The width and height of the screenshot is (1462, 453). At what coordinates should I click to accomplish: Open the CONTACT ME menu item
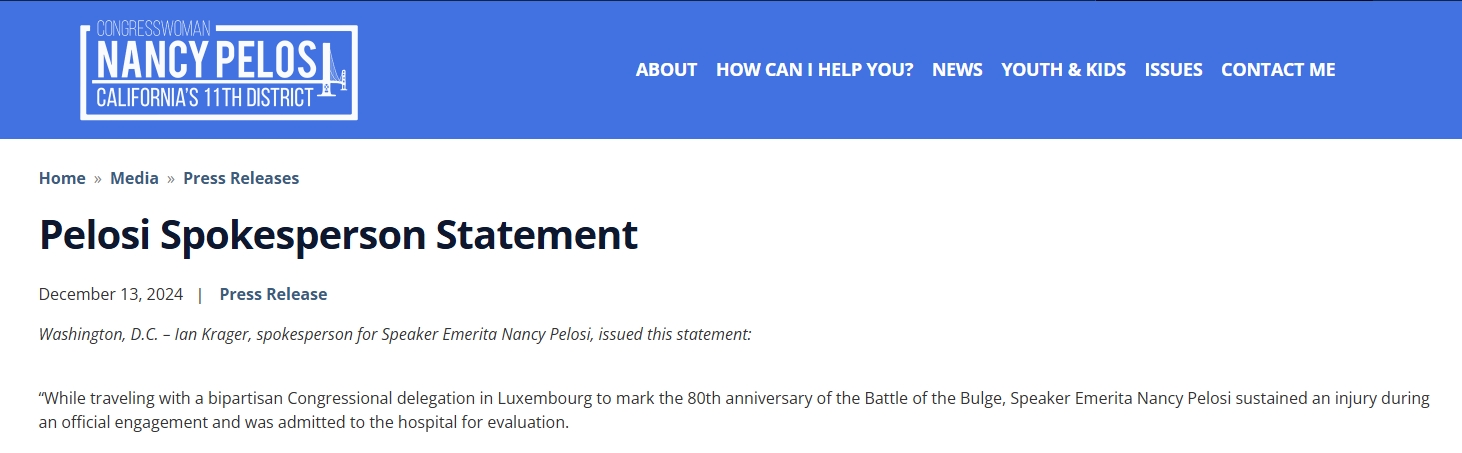click(1278, 69)
